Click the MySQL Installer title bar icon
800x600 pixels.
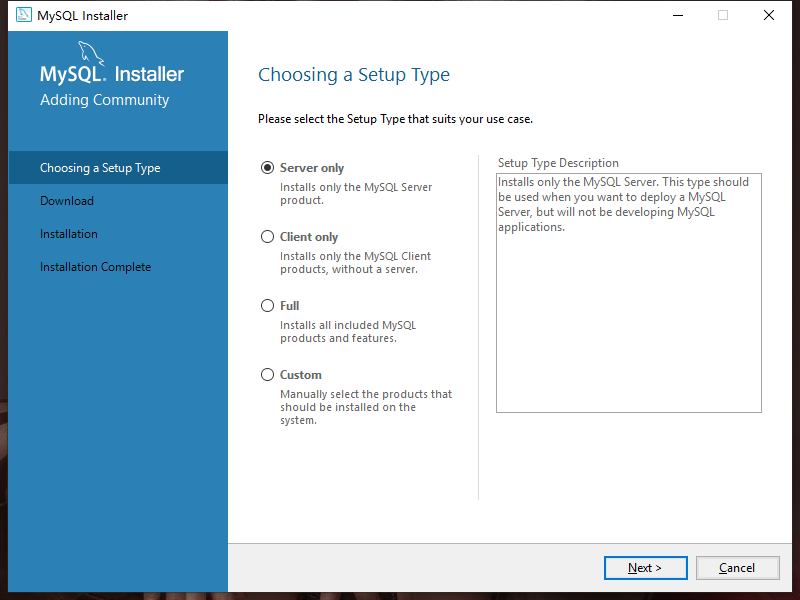(x=23, y=15)
